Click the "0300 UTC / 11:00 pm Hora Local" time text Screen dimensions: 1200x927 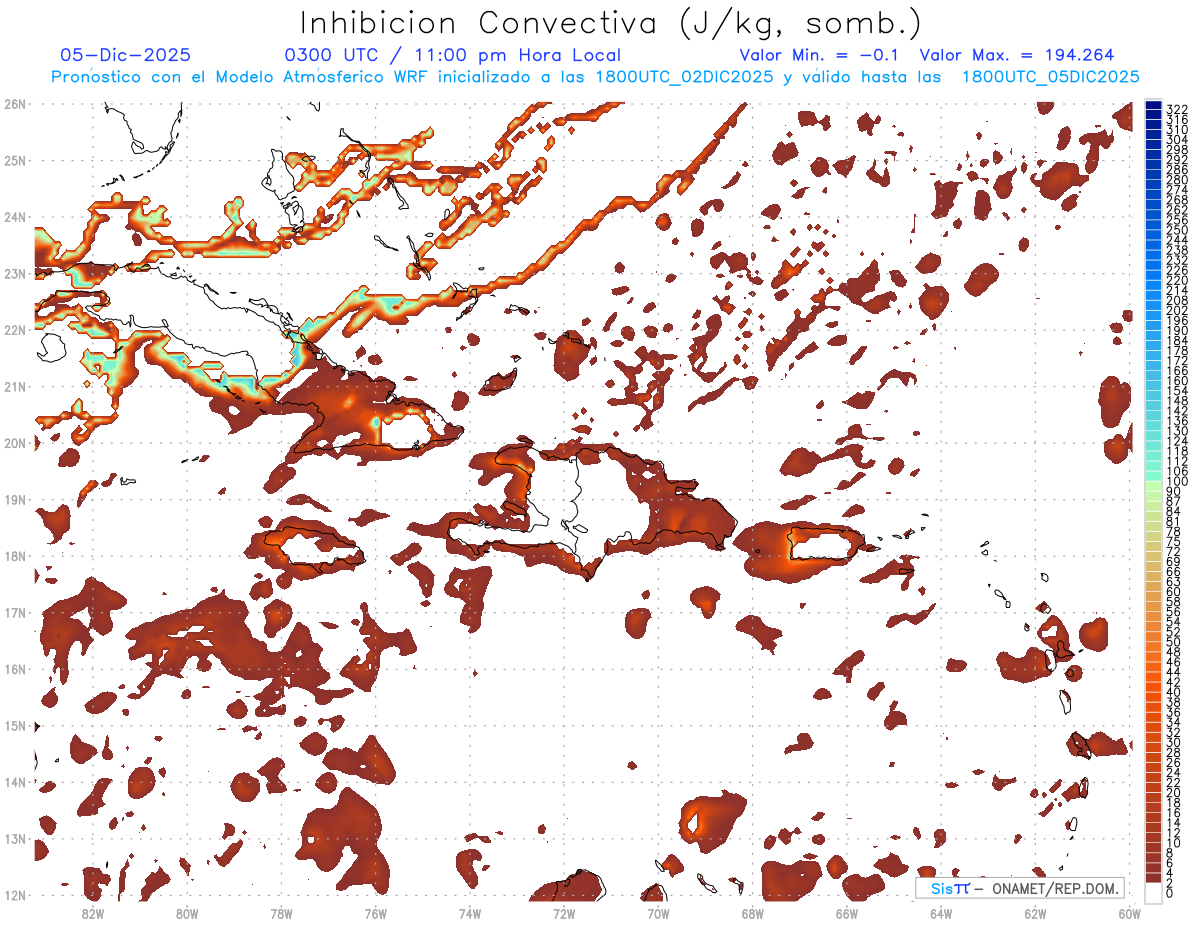453,56
